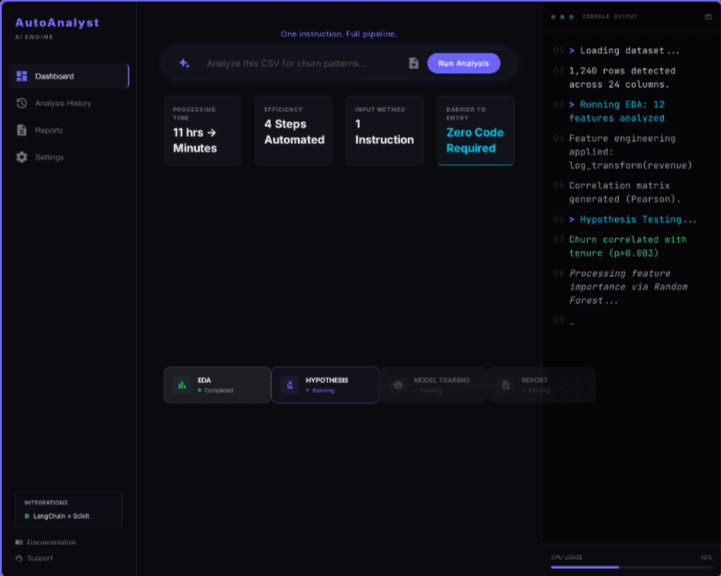Click the Hypothesis flask icon in pipeline

pos(290,385)
